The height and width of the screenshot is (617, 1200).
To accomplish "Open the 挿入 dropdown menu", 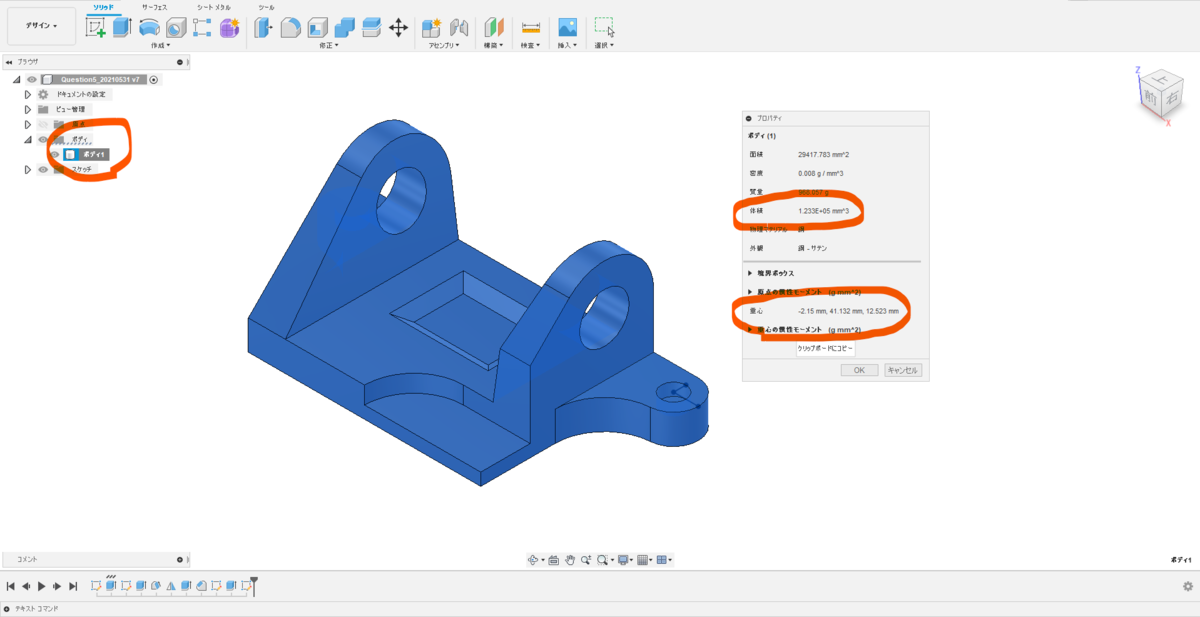I will click(567, 45).
